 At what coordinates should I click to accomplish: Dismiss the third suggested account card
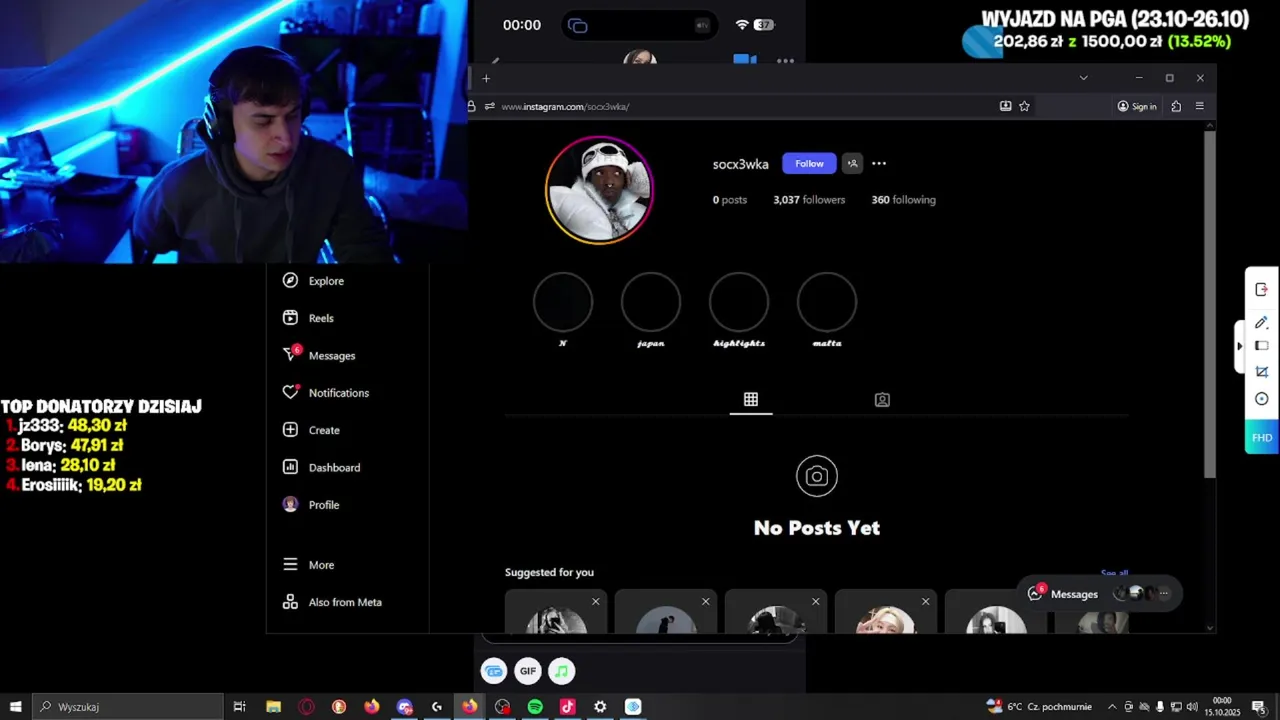point(816,601)
